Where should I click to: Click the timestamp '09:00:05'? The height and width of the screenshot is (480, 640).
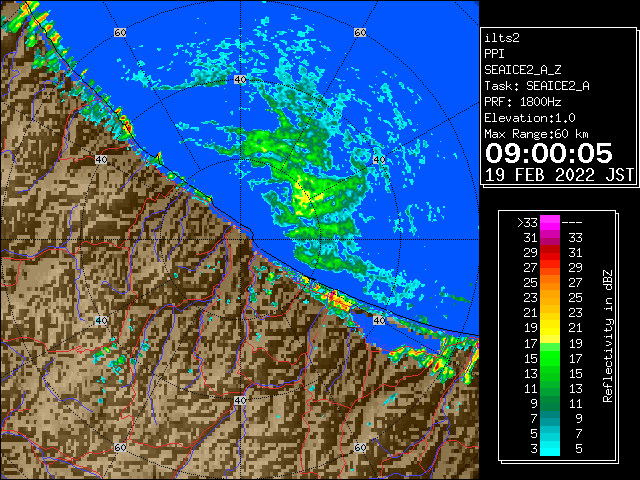pyautogui.click(x=549, y=153)
